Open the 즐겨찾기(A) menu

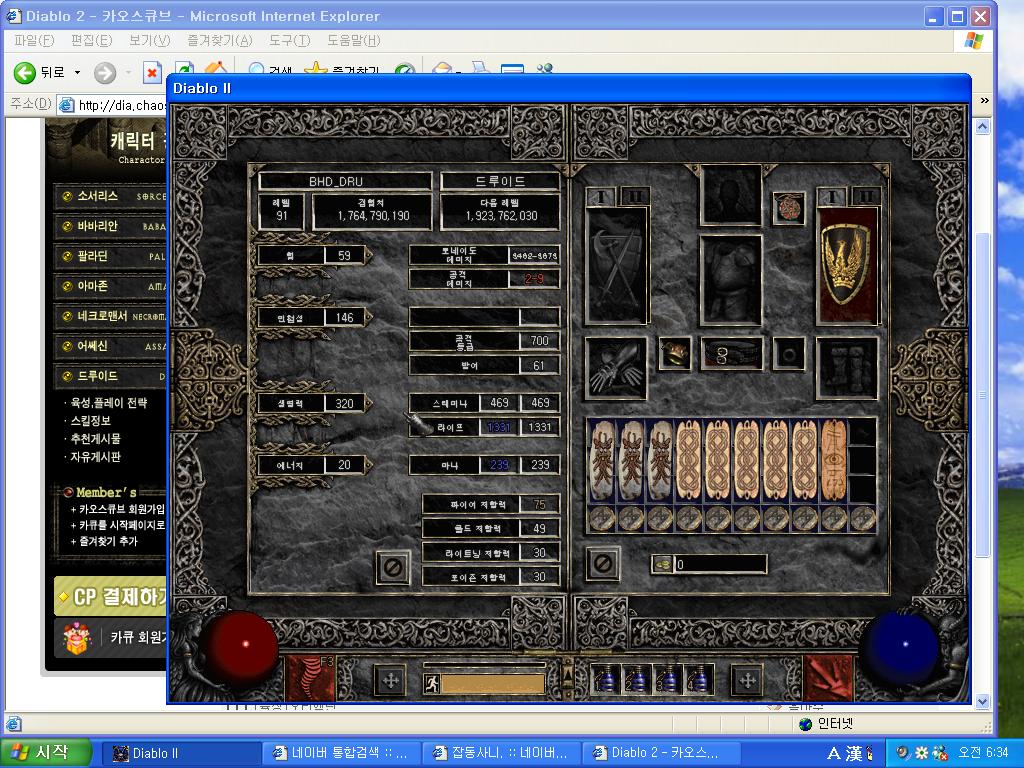click(219, 41)
